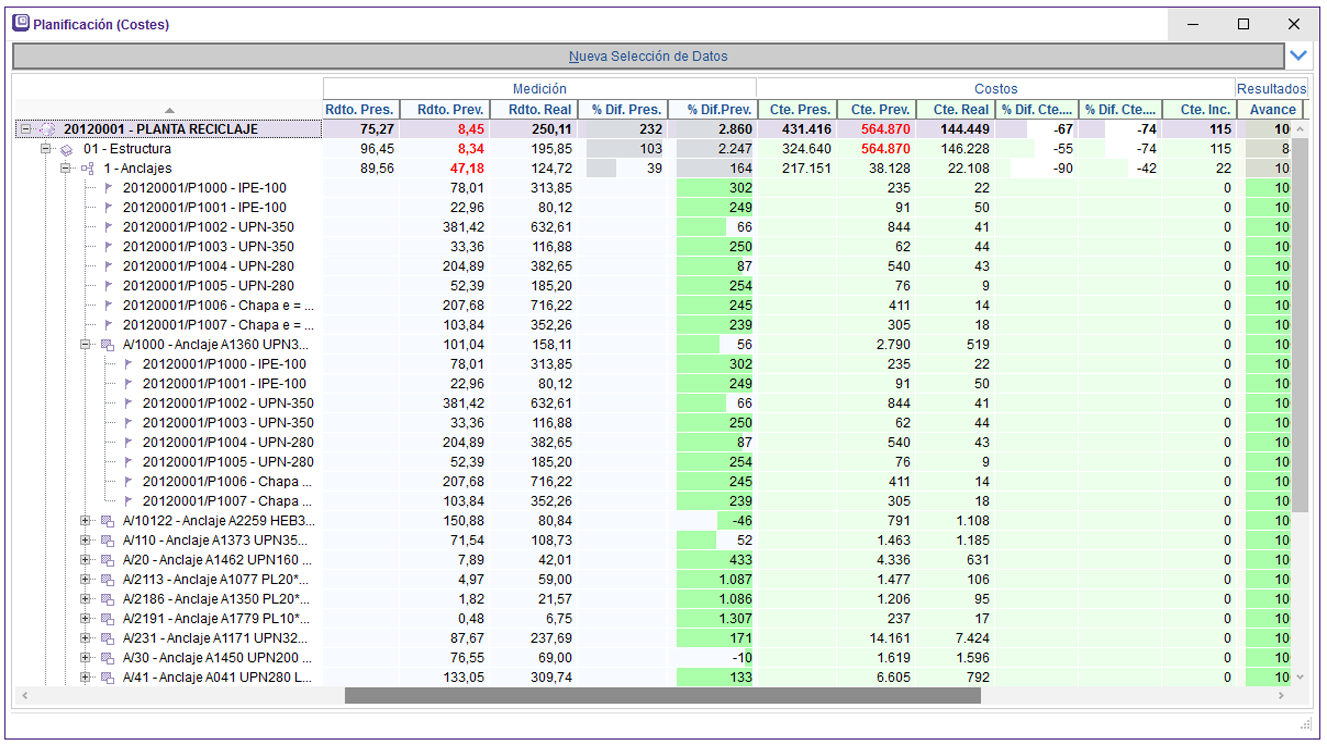Collapse the A/1000 Anclaje A1360 node
Screen dimensions: 1327x745
click(86, 345)
